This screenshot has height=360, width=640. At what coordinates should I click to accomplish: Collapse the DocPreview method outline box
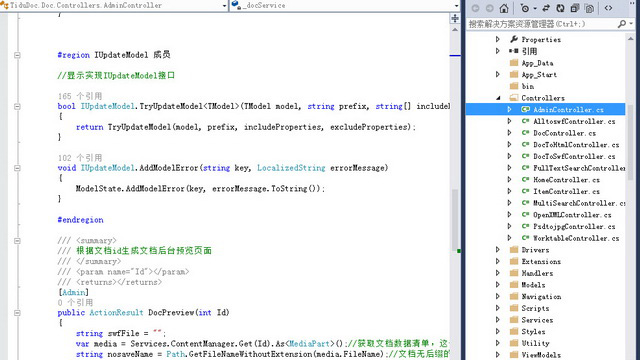point(17,313)
